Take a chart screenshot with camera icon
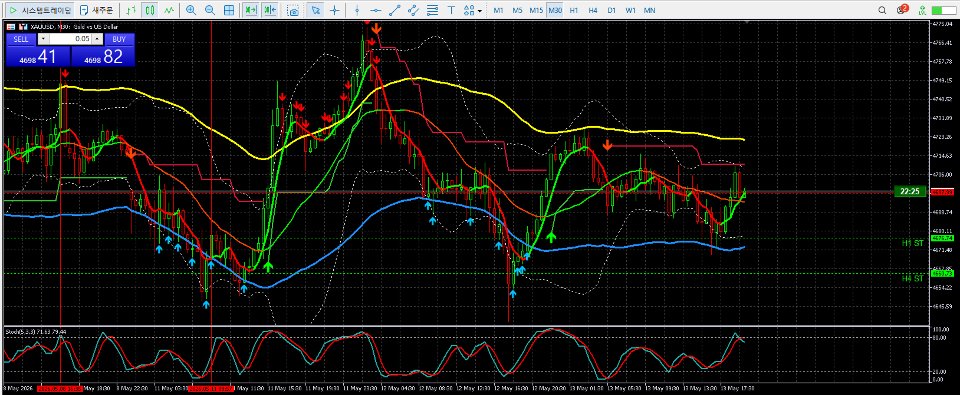The height and width of the screenshot is (395, 960). (x=294, y=10)
